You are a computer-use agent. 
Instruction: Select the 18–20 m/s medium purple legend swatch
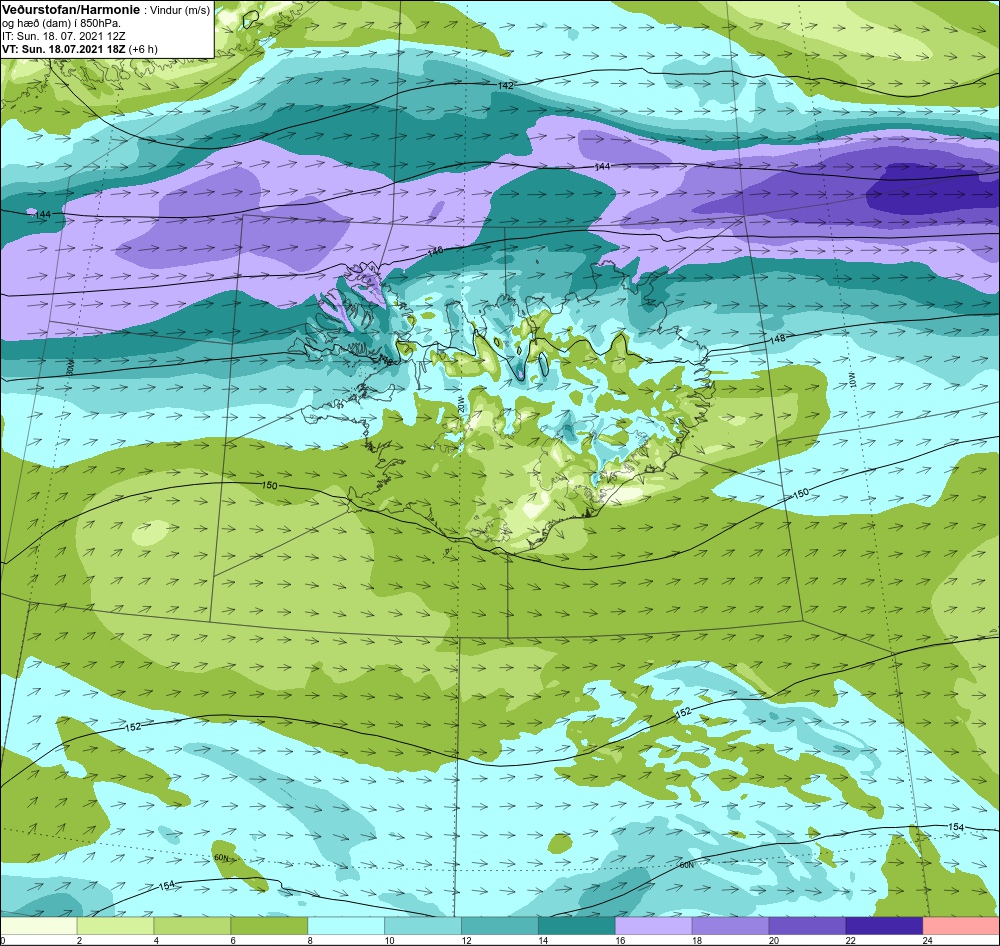tap(730, 925)
